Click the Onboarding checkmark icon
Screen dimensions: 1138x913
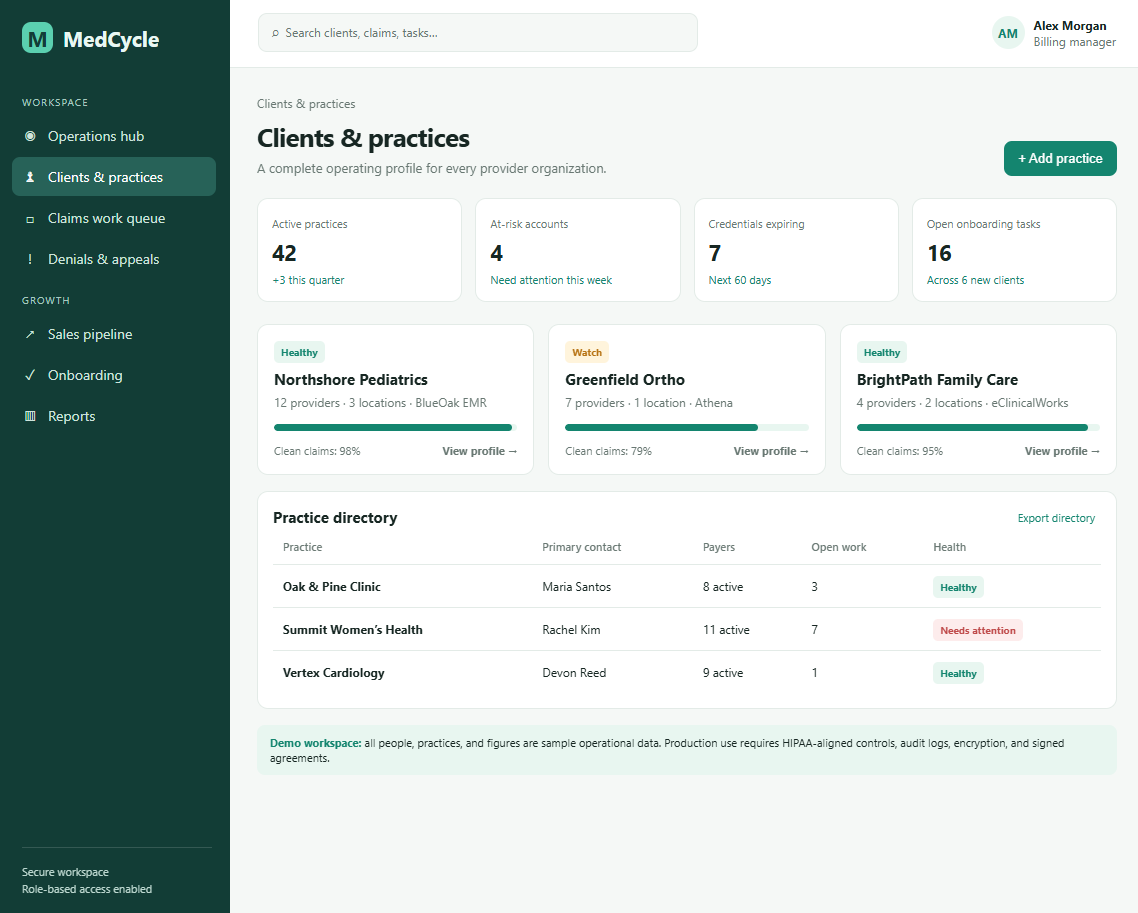30,375
